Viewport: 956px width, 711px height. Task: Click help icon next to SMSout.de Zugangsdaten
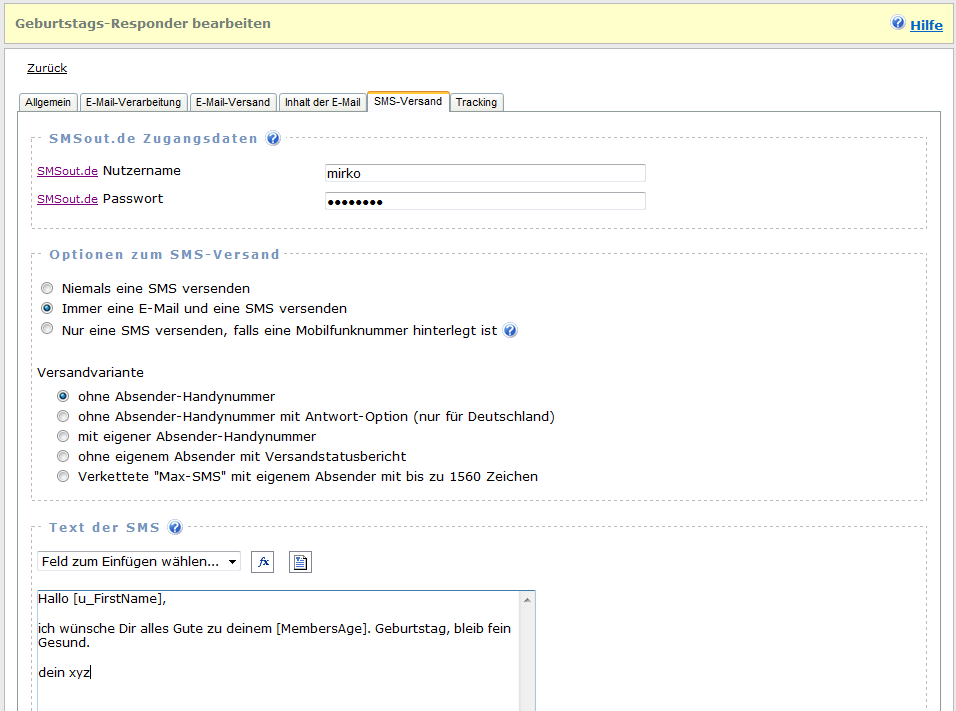coord(273,139)
